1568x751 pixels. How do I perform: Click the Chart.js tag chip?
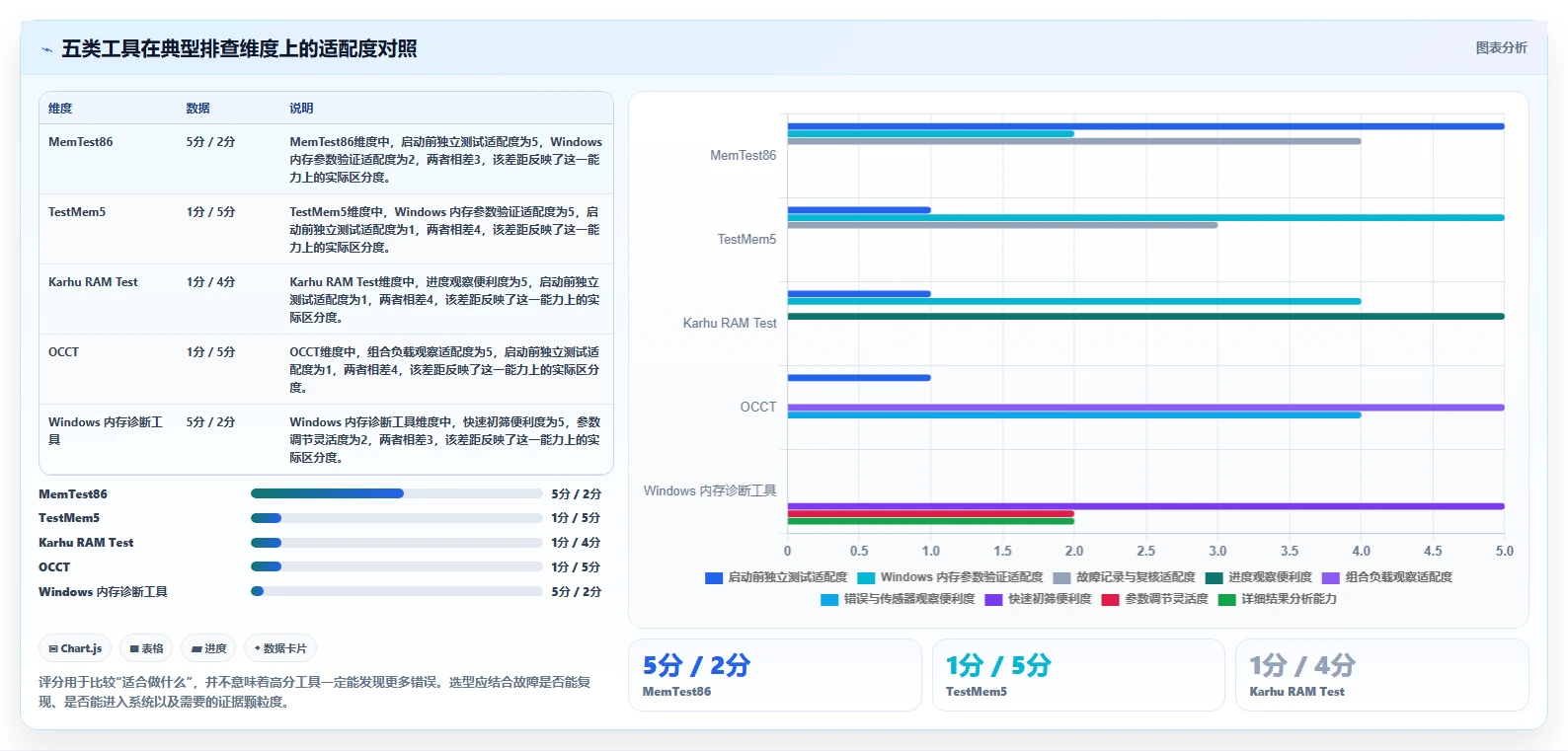tap(75, 648)
